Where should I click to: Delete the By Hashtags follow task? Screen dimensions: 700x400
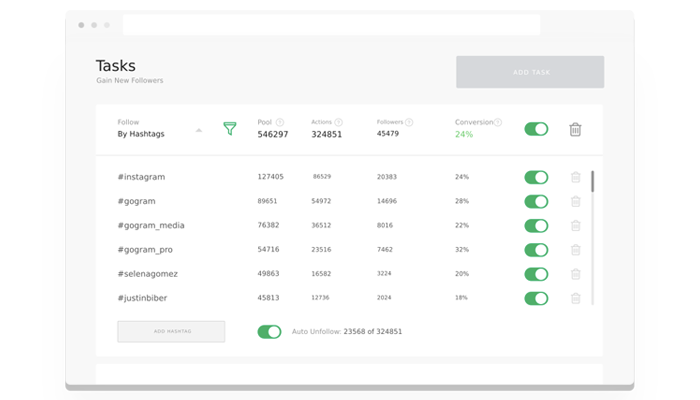(x=575, y=129)
